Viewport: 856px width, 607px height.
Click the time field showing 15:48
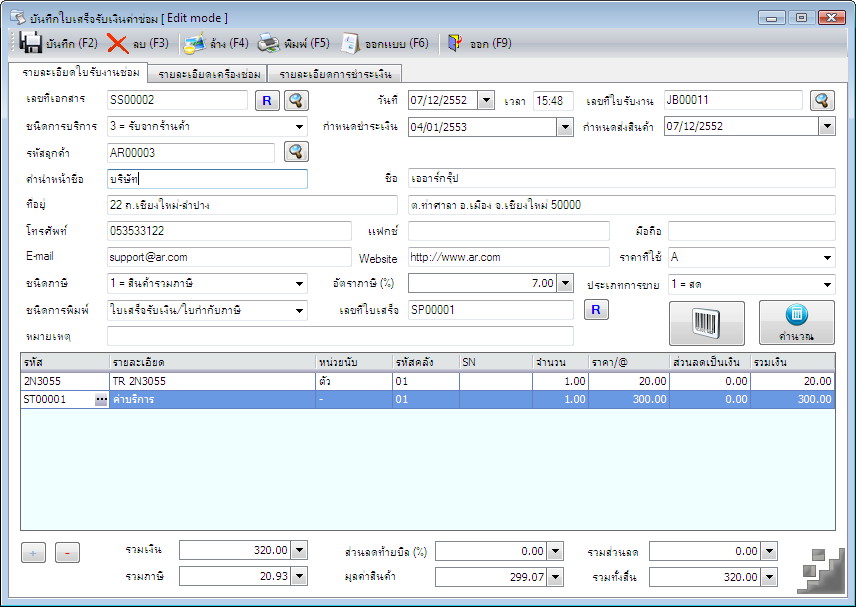point(553,101)
